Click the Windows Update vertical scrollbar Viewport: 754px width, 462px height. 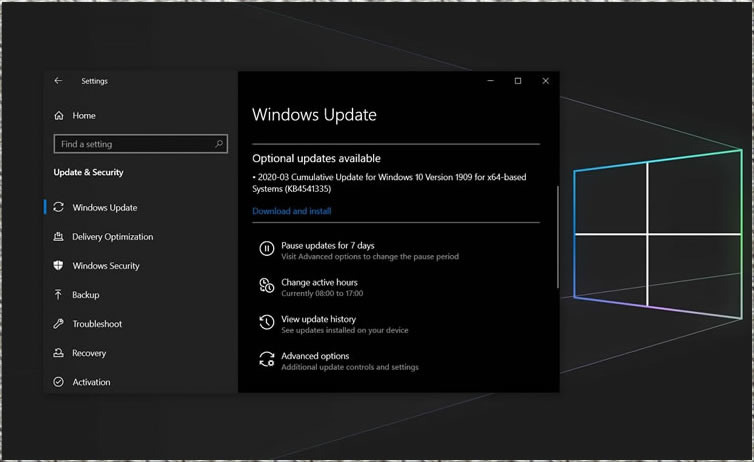[558, 237]
